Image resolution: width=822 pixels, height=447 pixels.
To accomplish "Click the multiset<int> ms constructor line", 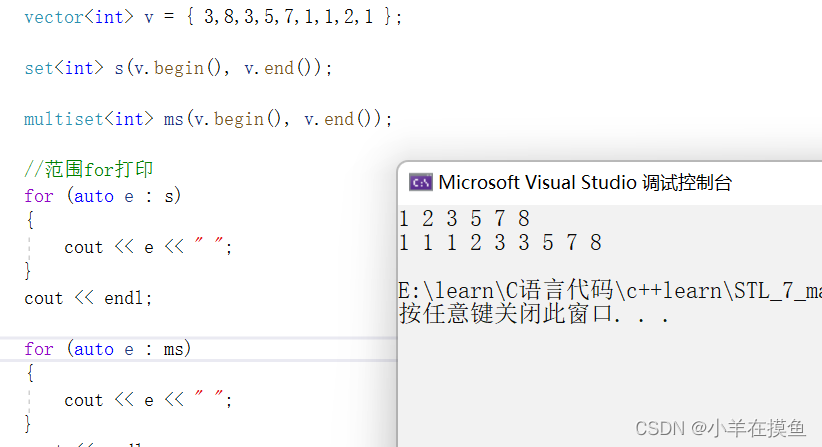I will point(208,119).
